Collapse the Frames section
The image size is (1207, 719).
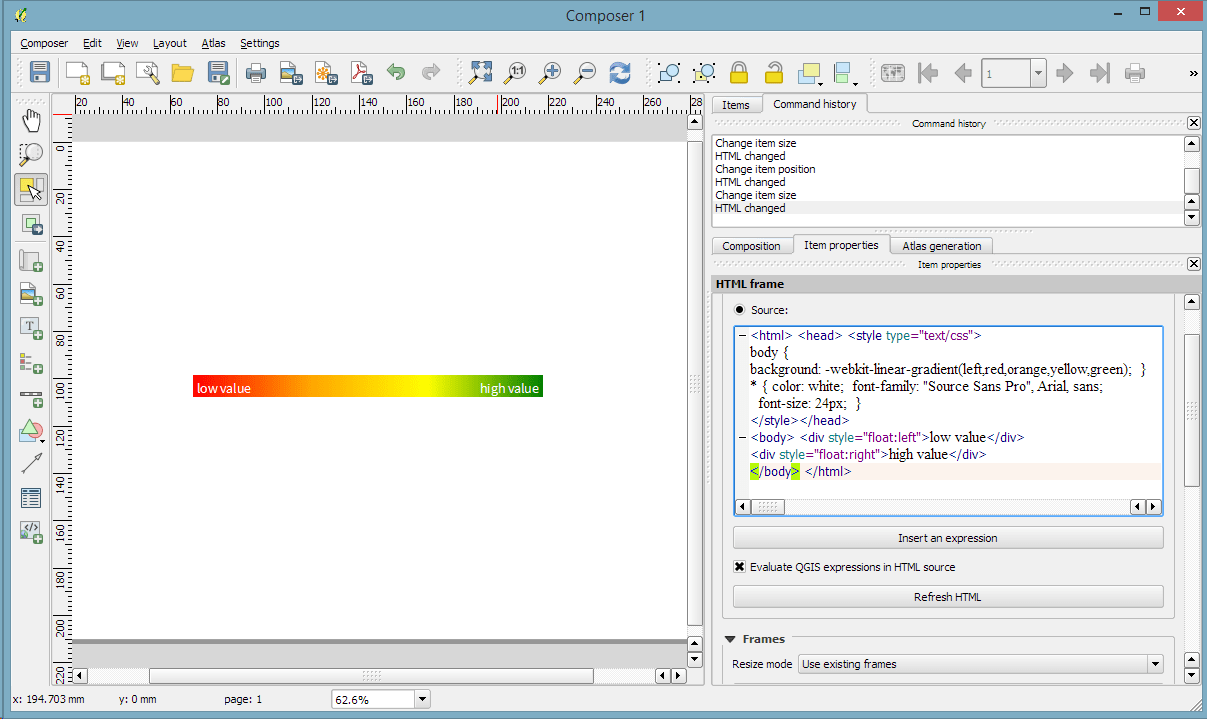(x=729, y=638)
